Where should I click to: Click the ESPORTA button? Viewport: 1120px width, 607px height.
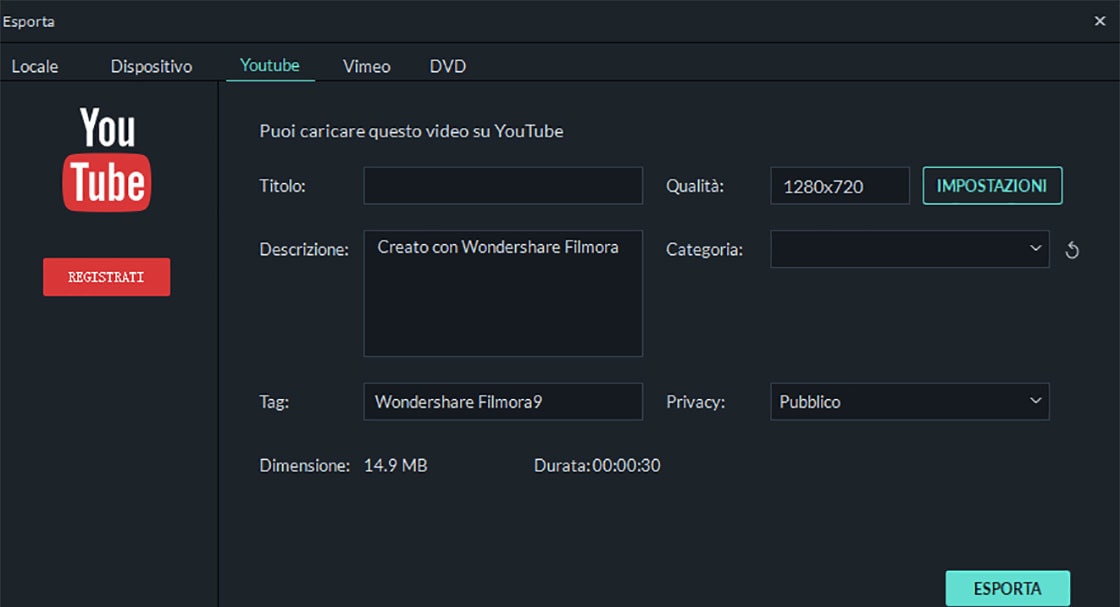pos(1007,588)
